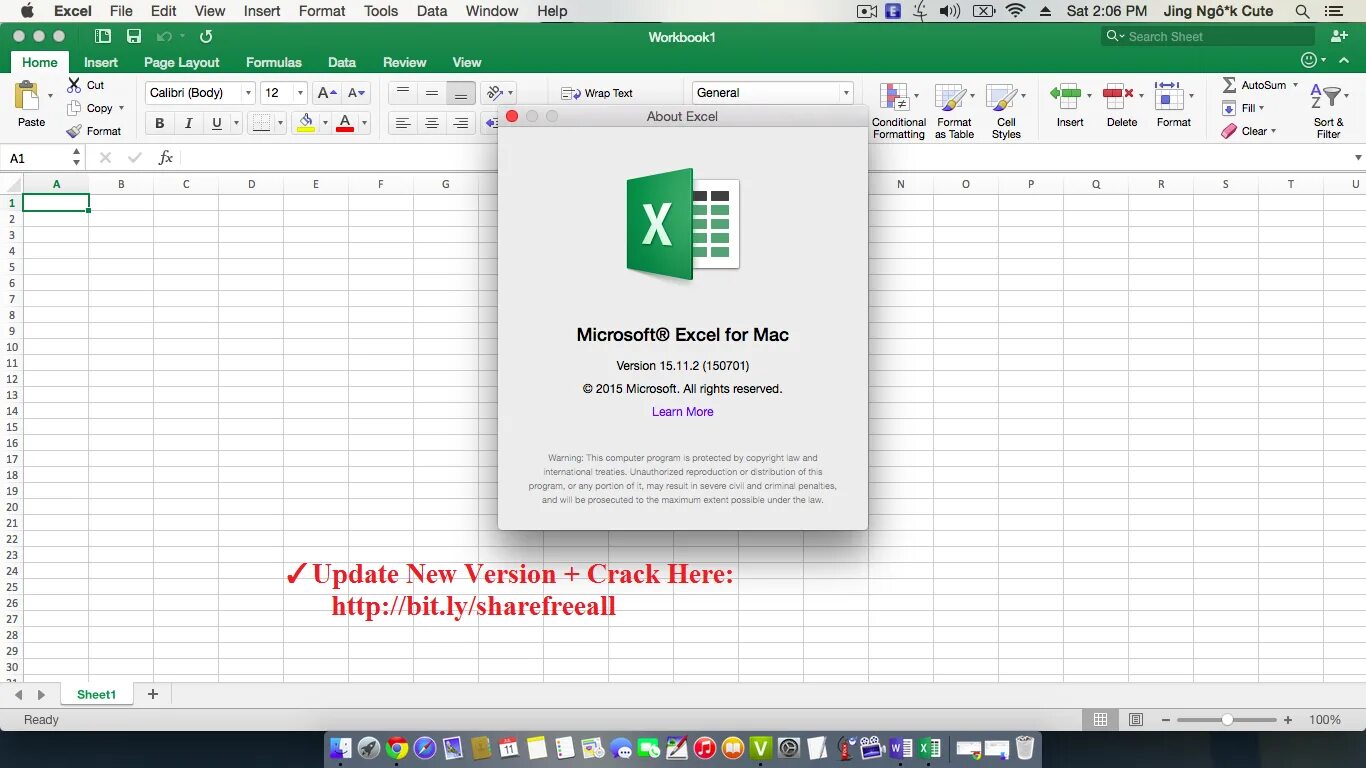Open the font size dropdown

click(x=300, y=93)
